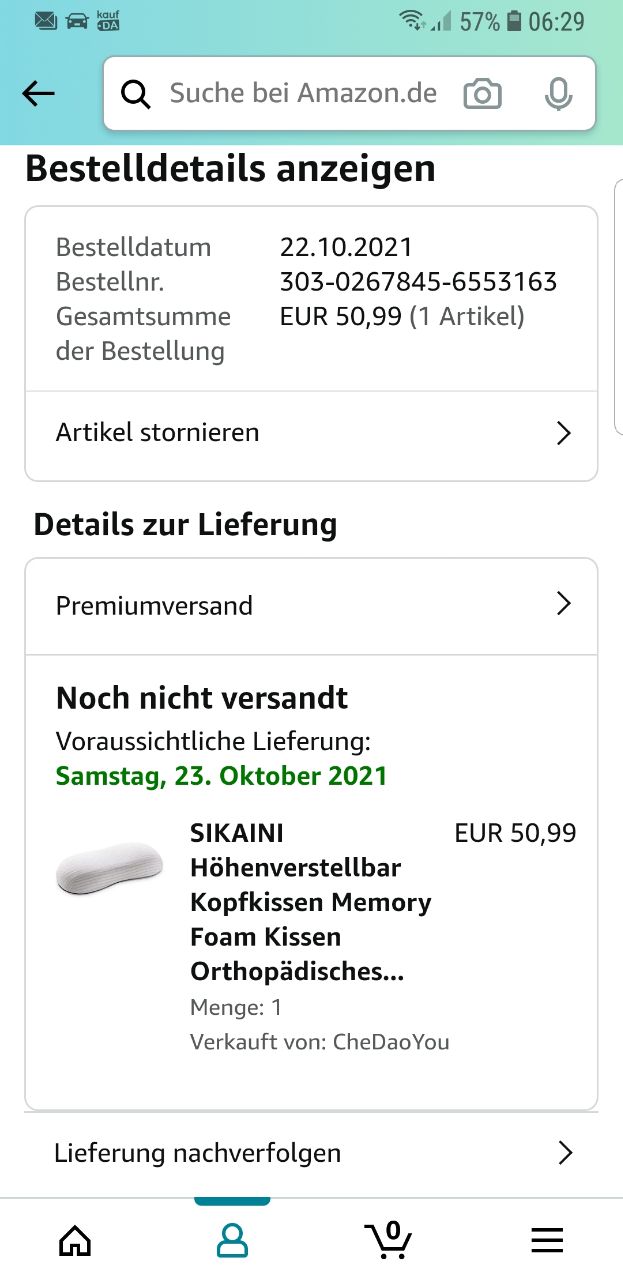Screen dimensions: 623x1280
Task: Open the account profile tab
Action: point(232,1241)
